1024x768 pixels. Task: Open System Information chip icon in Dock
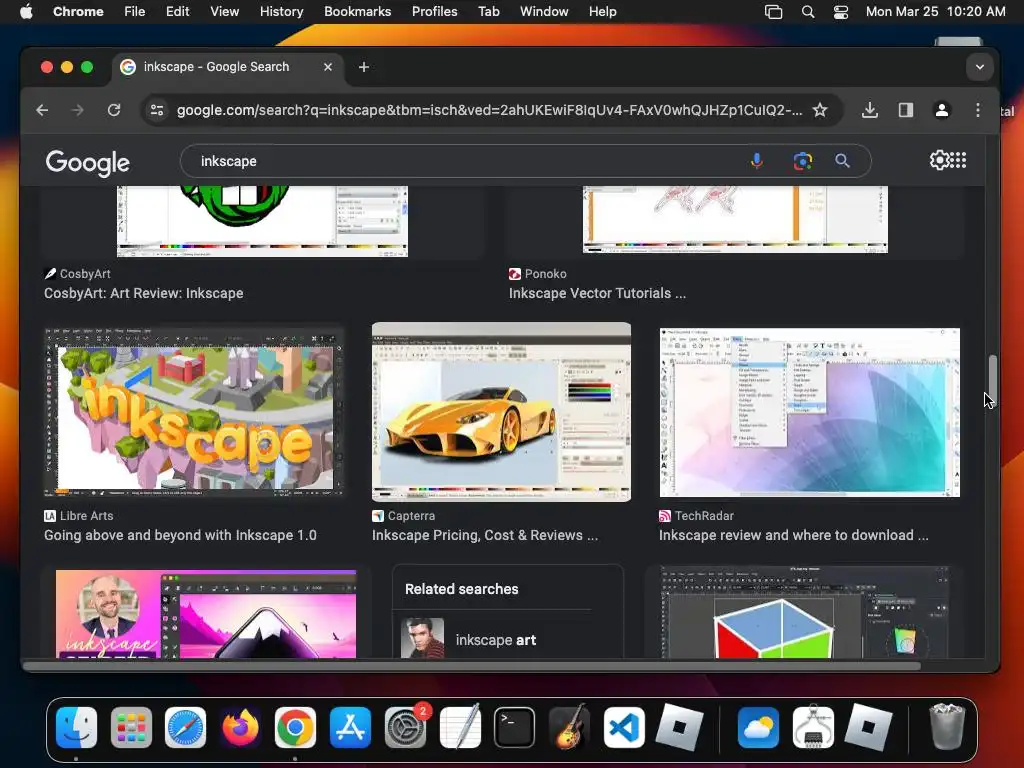(813, 727)
